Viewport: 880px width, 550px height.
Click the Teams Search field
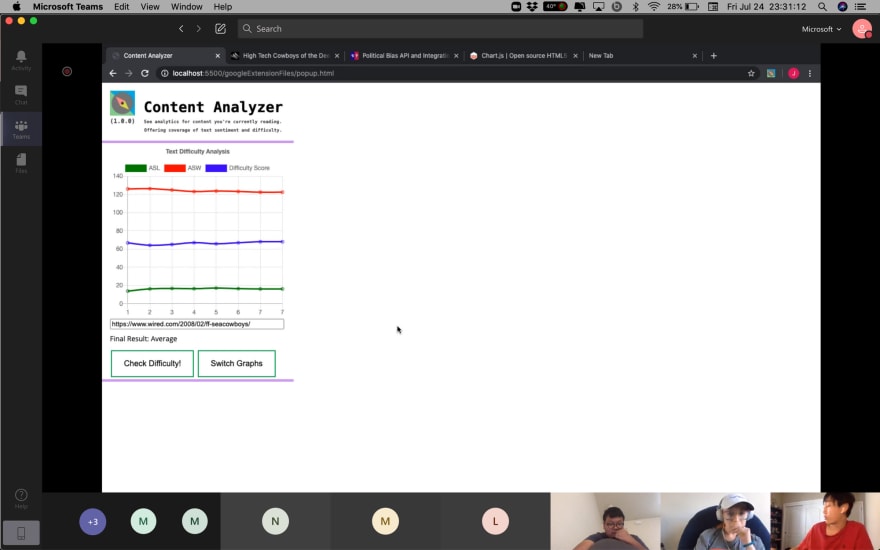pos(440,29)
